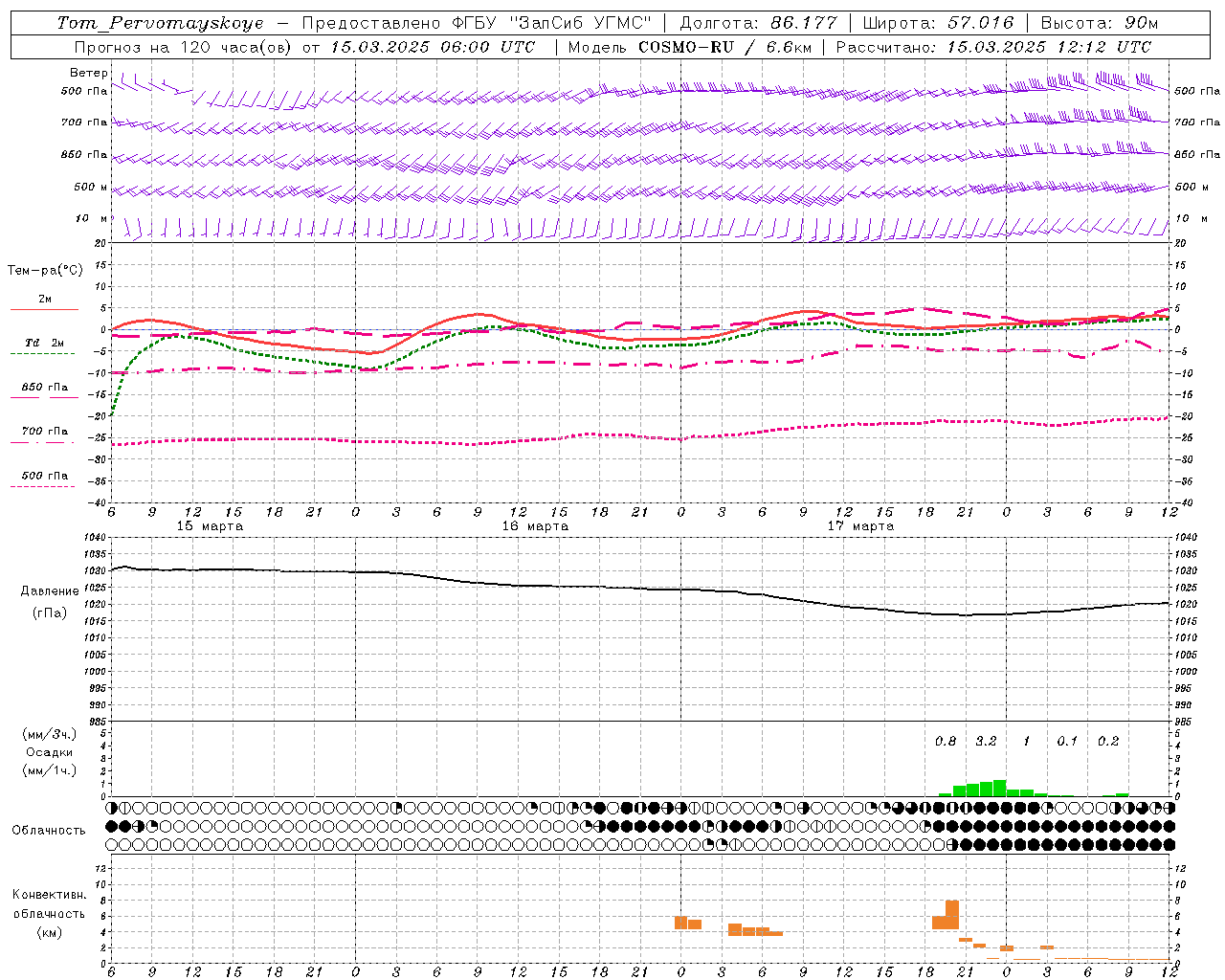Click the 15 марта date label
1225x980 pixels.
(x=211, y=526)
